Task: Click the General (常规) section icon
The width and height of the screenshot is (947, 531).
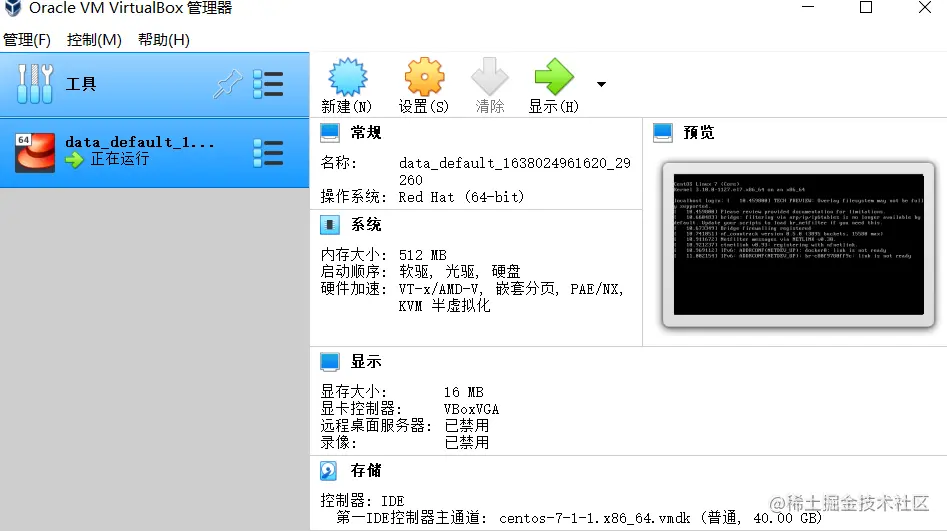Action: [330, 133]
